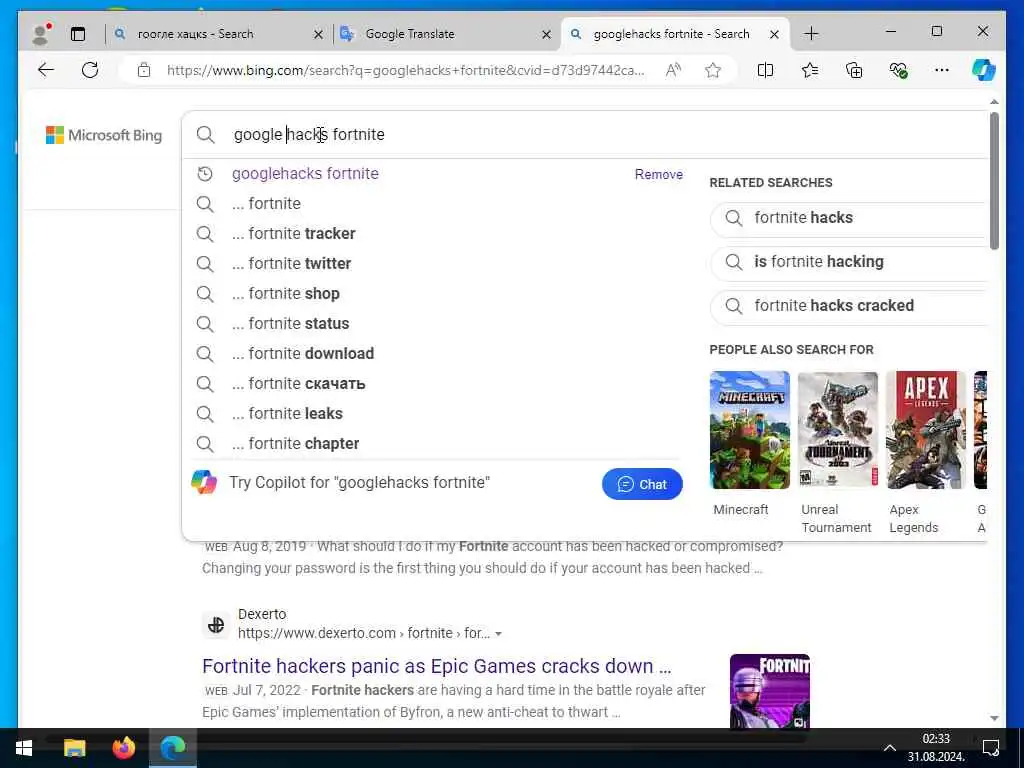Open the Fortnite result thumbnail image
The width and height of the screenshot is (1024, 768).
(770, 691)
